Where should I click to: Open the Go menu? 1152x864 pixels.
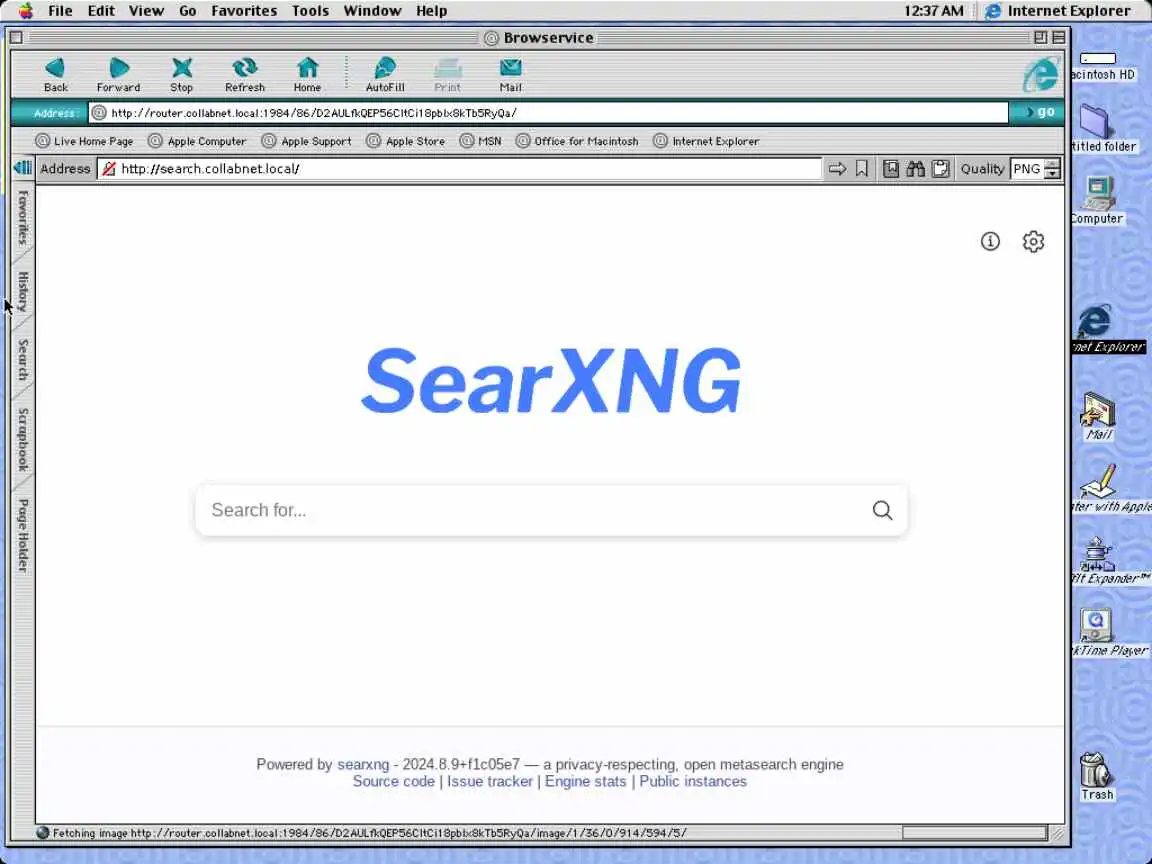(187, 10)
